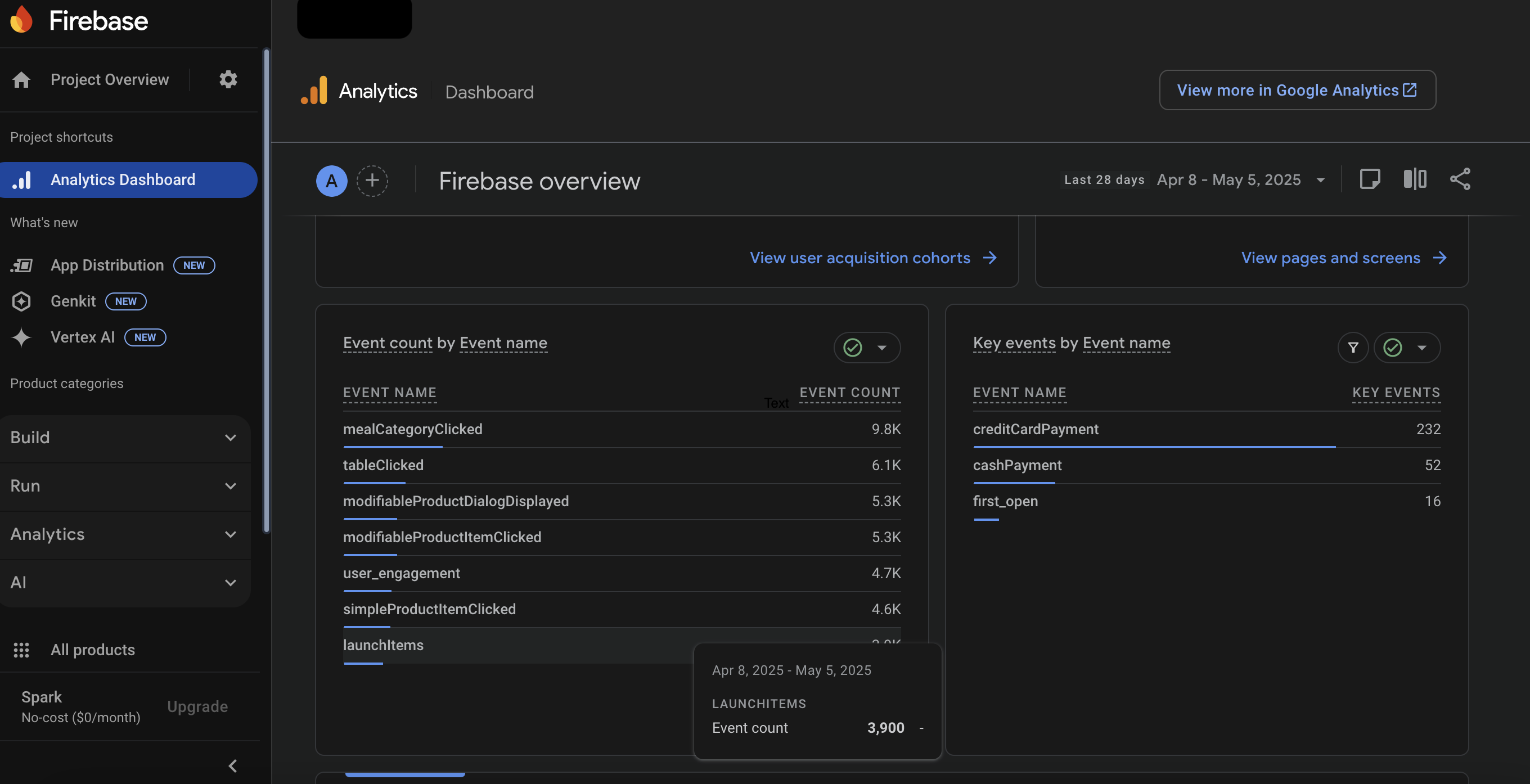
Task: Click the NEW badge beside Genkit
Action: [126, 301]
